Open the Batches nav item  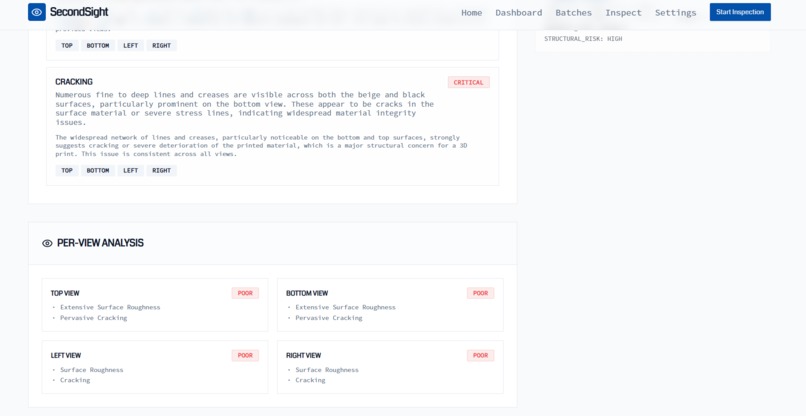[x=573, y=12]
